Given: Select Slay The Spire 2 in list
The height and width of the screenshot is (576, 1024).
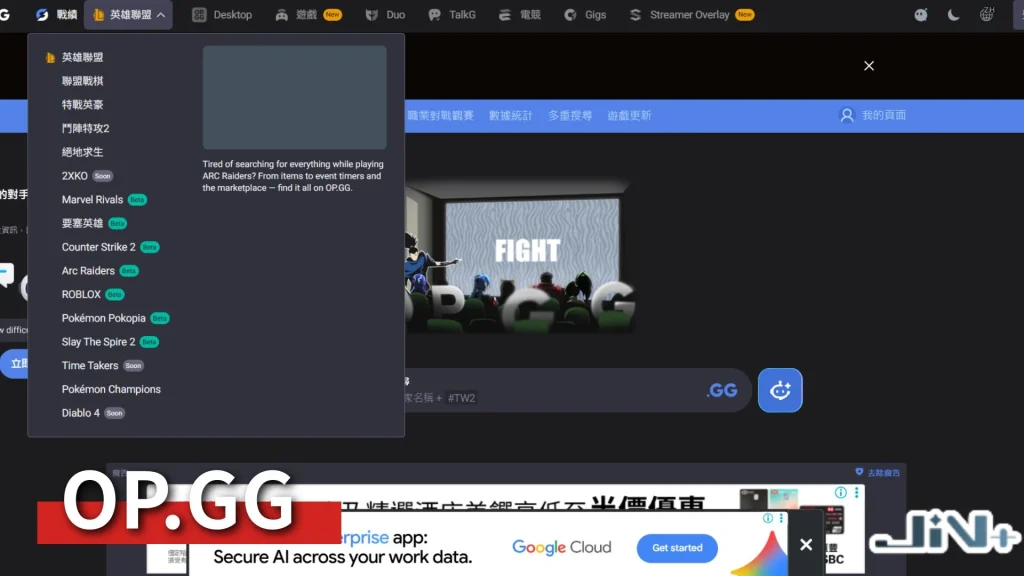Looking at the screenshot, I should (x=99, y=342).
